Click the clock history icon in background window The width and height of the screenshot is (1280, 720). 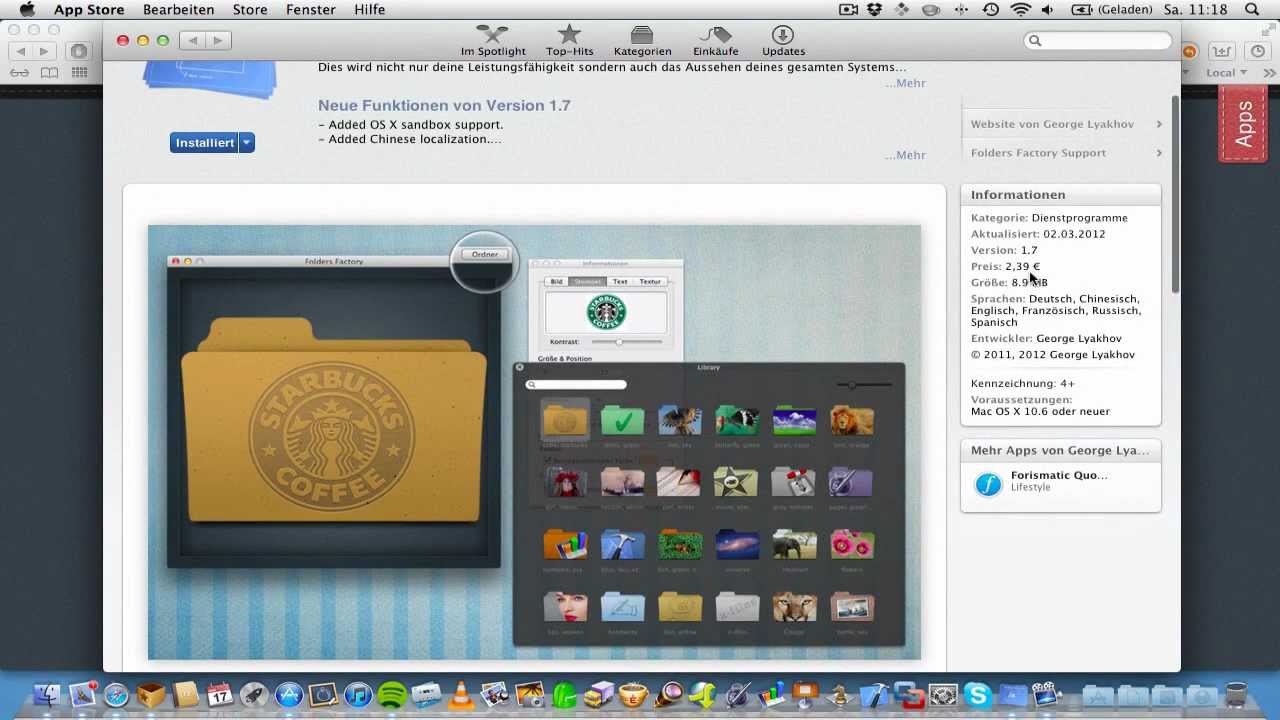(x=1257, y=51)
